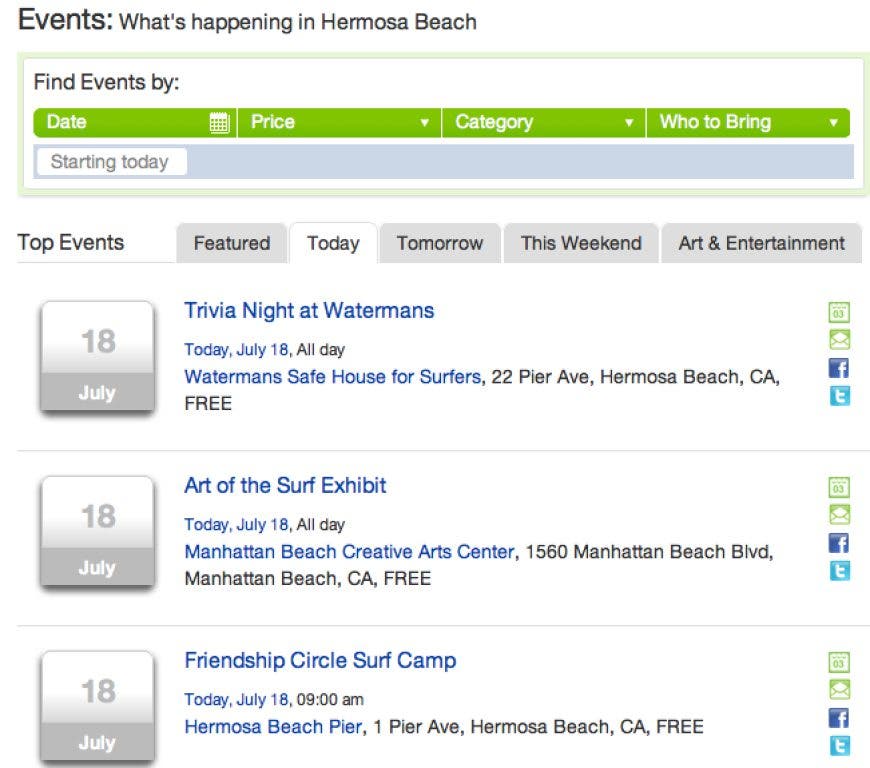This screenshot has height=768, width=870.
Task: Email the Friendship Circle Surf Camp event
Action: pyautogui.click(x=839, y=689)
